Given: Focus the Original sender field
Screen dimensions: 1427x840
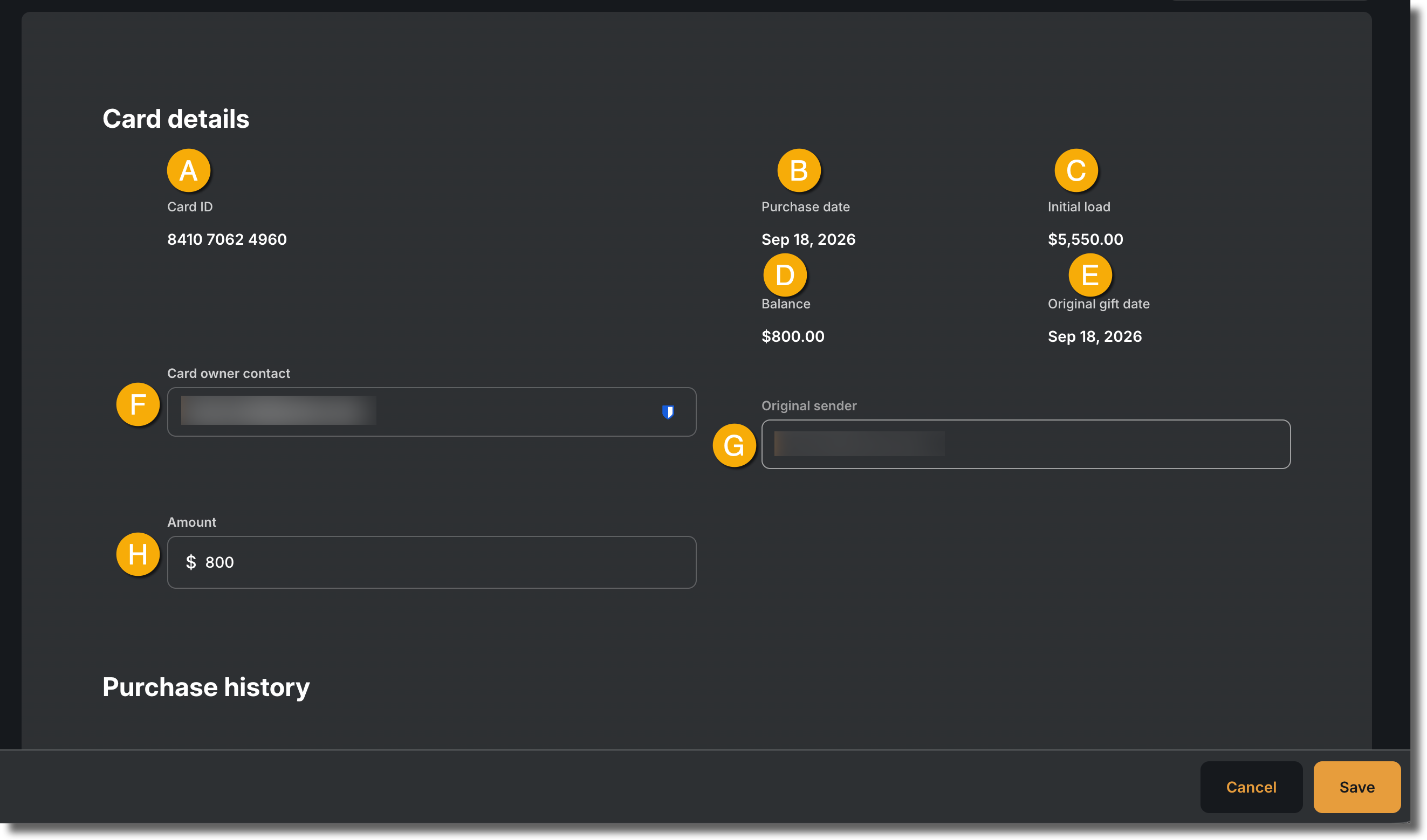Looking at the screenshot, I should 1026,444.
